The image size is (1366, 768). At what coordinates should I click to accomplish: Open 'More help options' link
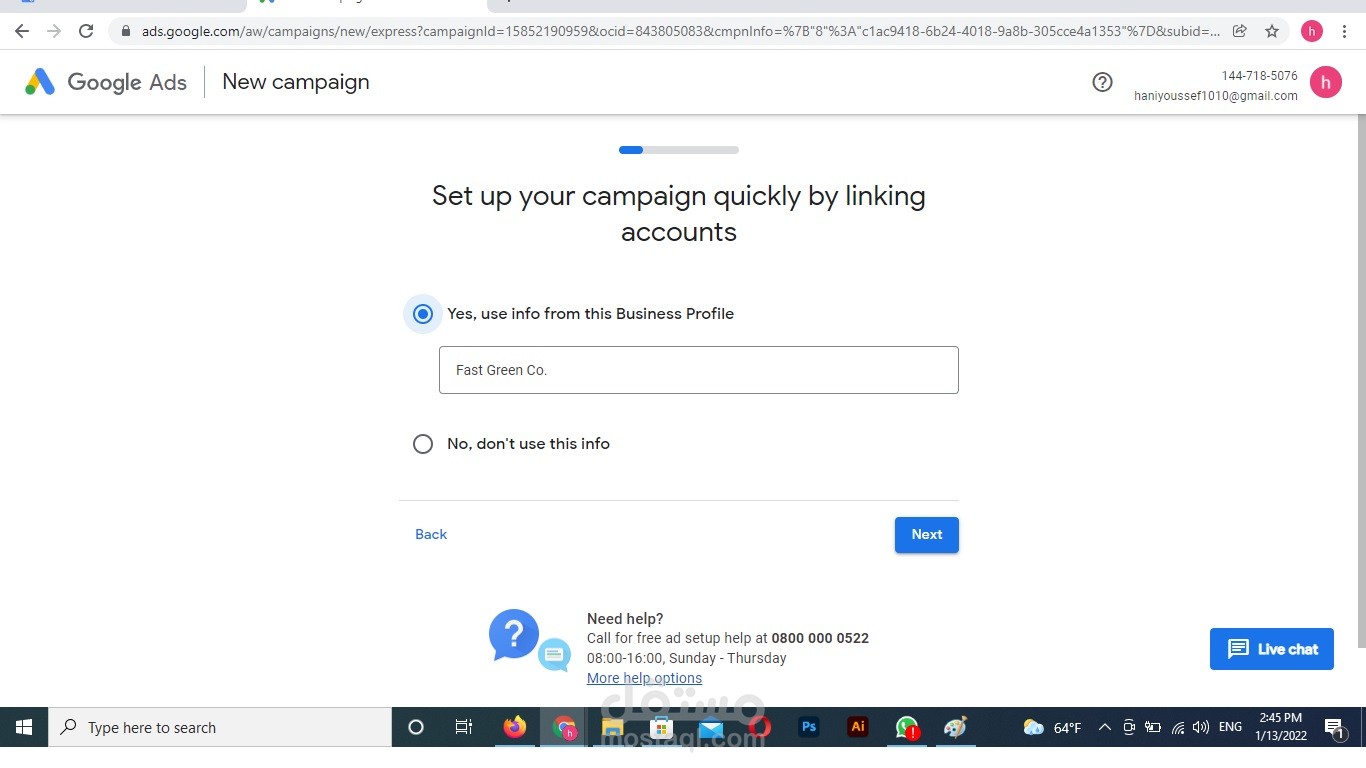[x=644, y=678]
